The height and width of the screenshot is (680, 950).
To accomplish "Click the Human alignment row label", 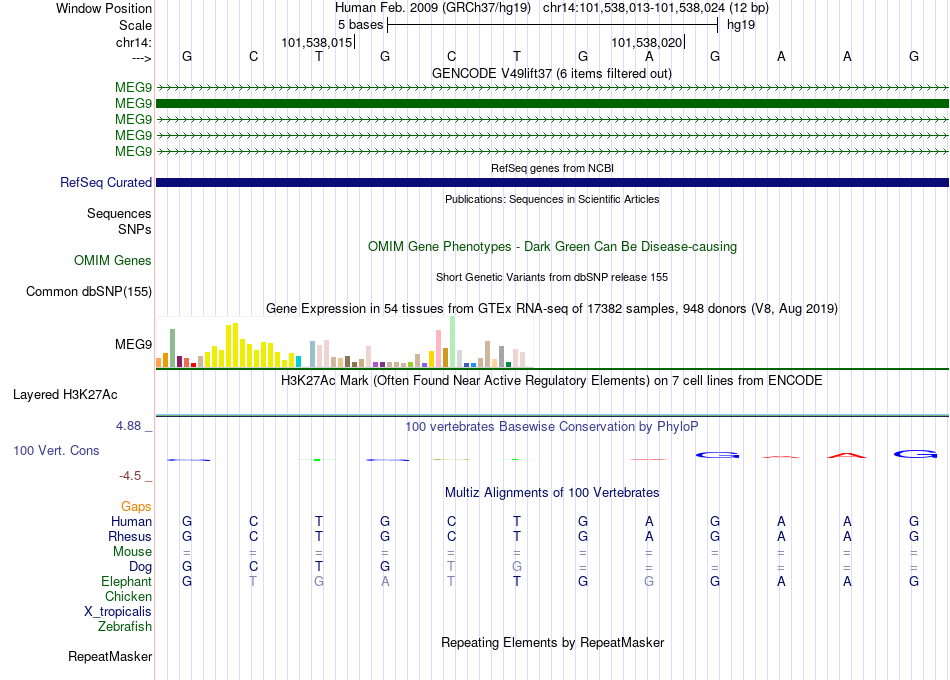I will [x=131, y=522].
